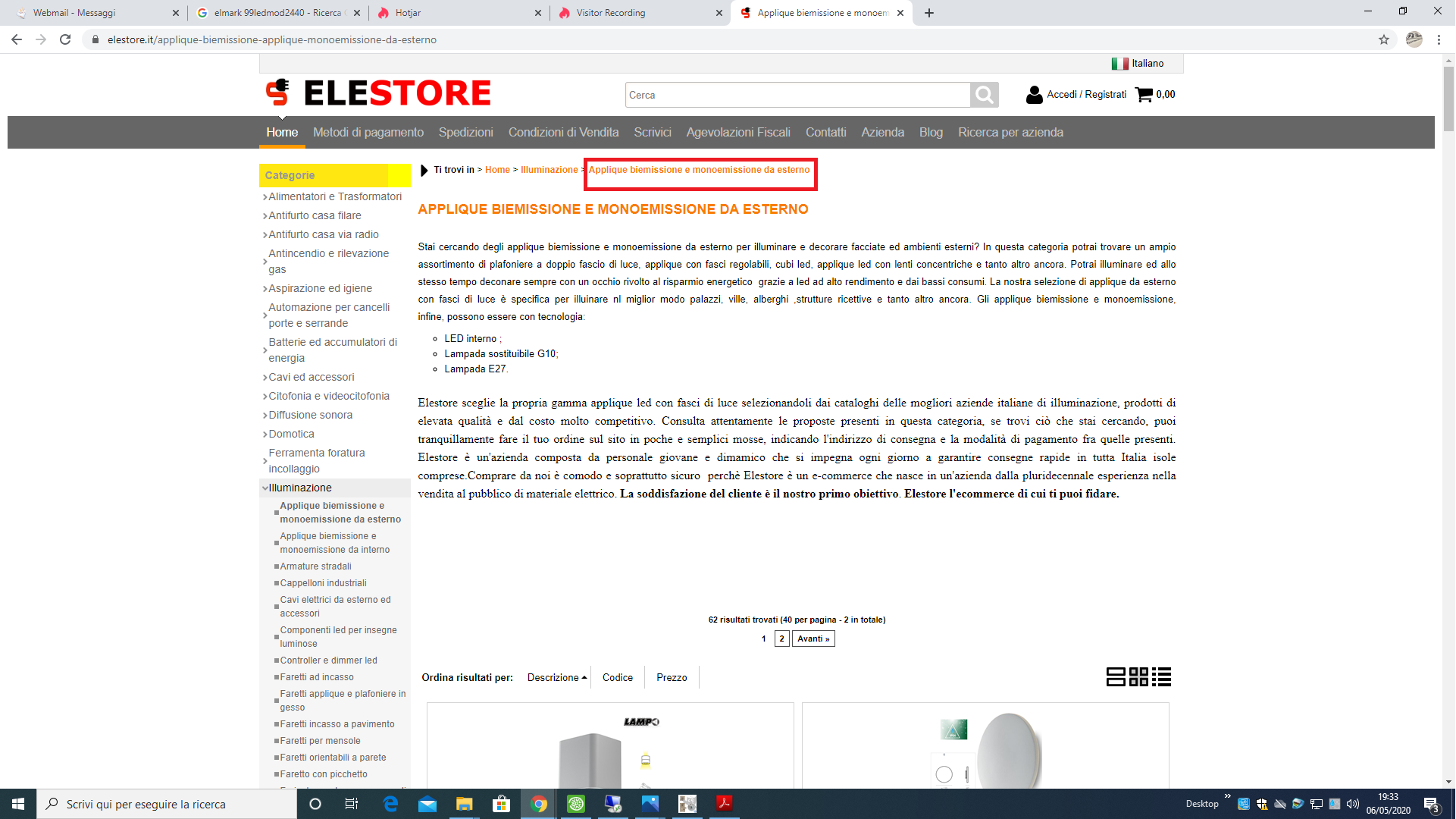This screenshot has width=1456, height=819.
Task: Bookmark page with star icon
Action: click(x=1383, y=39)
